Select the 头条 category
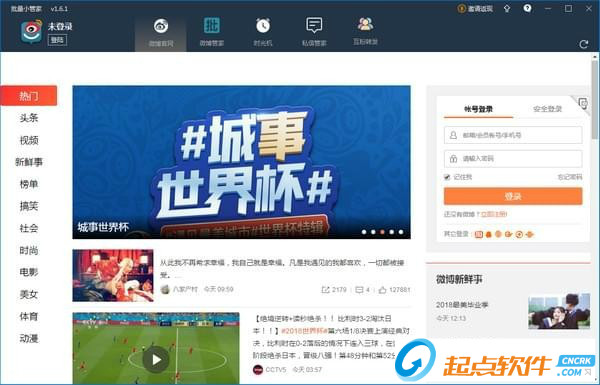This screenshot has width=600, height=385. [x=29, y=118]
